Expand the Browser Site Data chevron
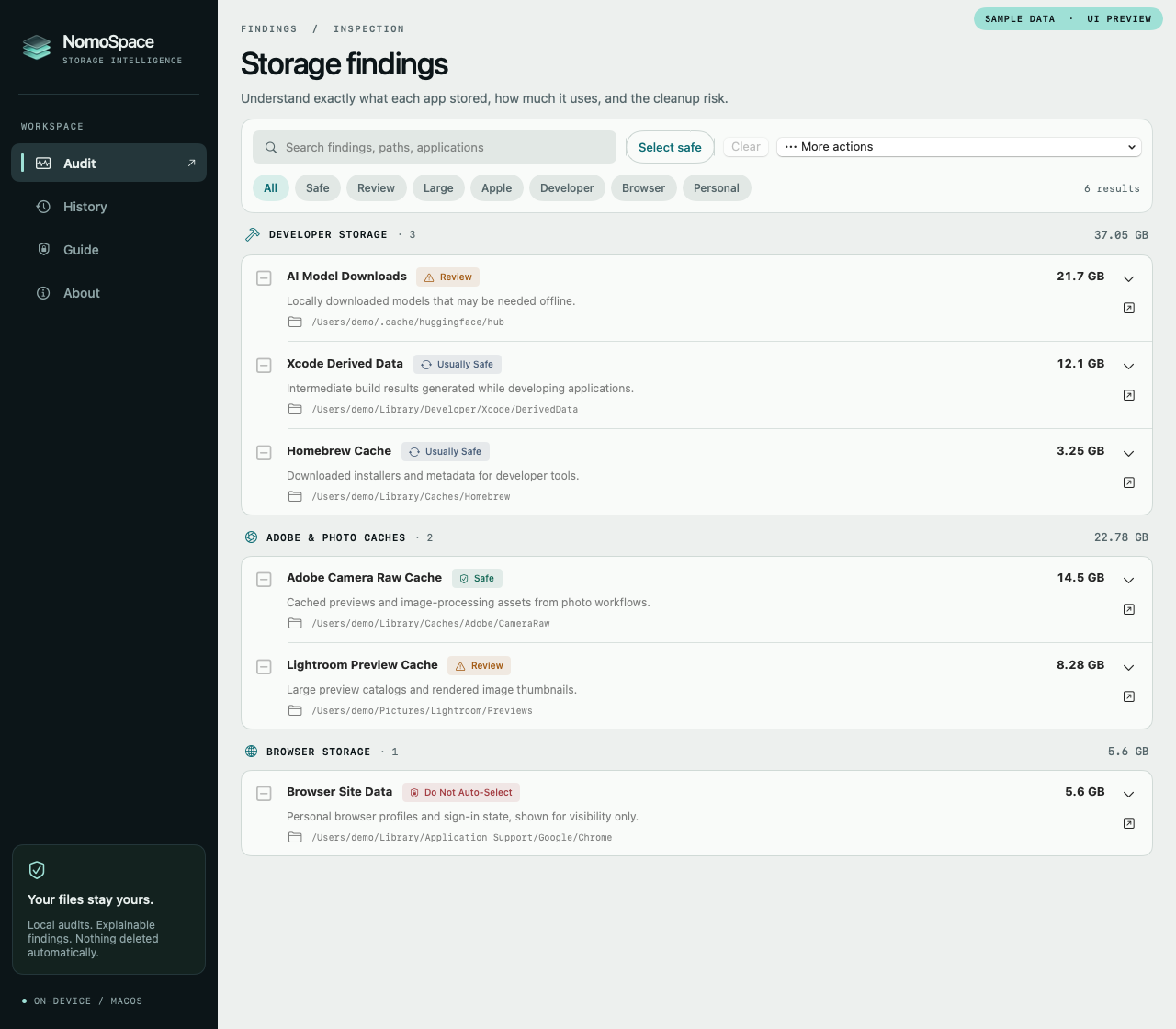 (1129, 794)
